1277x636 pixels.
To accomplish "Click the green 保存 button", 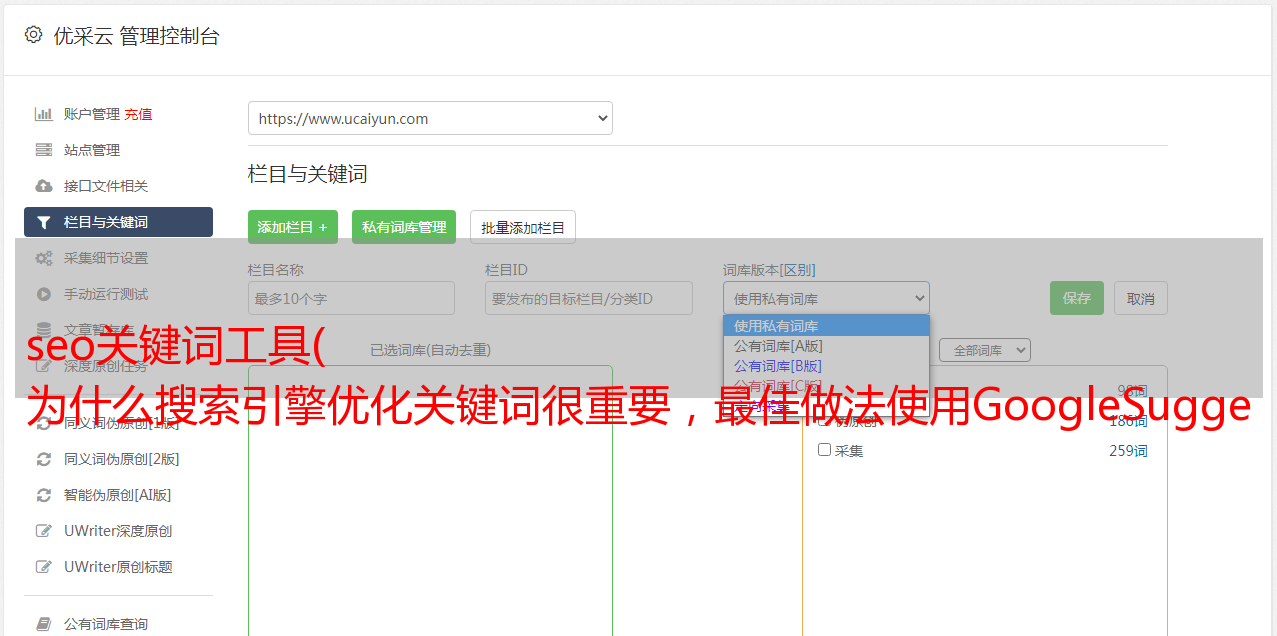I will click(1077, 298).
